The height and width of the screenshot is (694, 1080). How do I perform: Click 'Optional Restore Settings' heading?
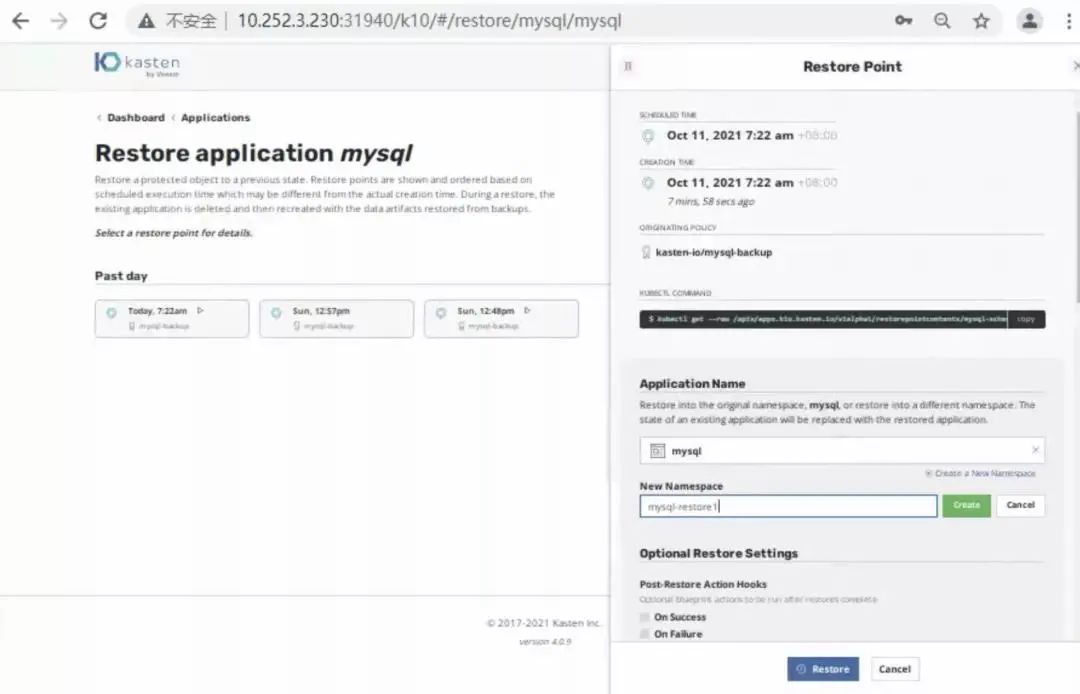[x=718, y=553]
